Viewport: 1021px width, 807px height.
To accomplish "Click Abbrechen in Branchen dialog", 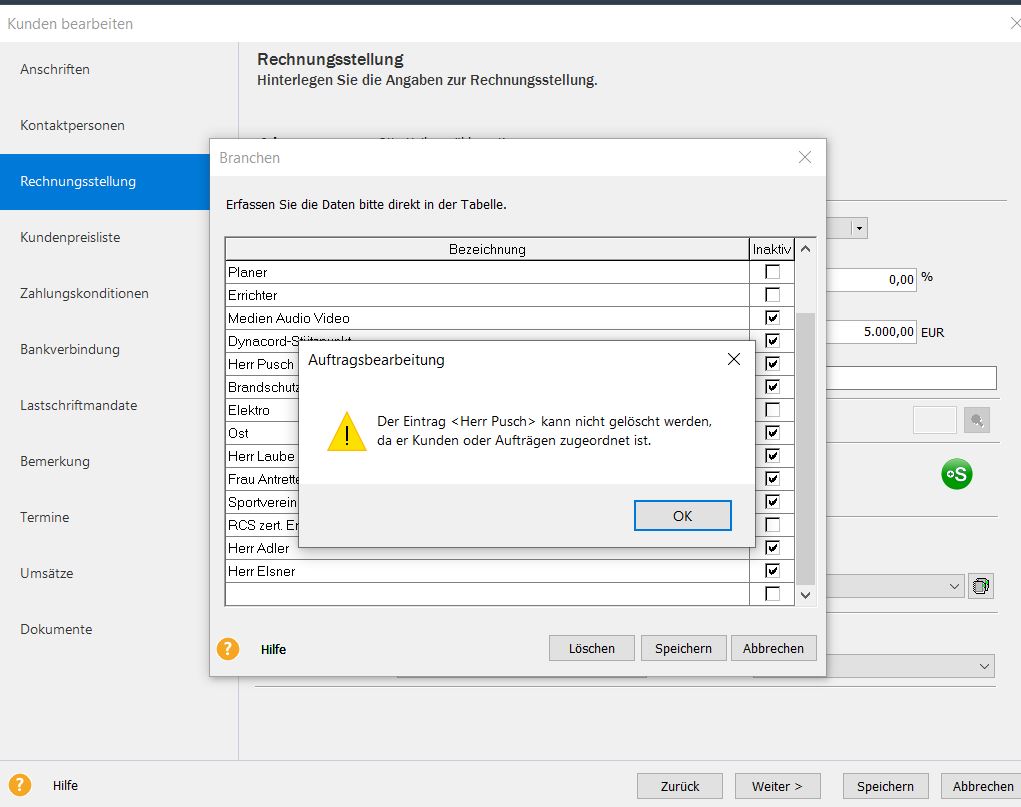I will pos(774,648).
